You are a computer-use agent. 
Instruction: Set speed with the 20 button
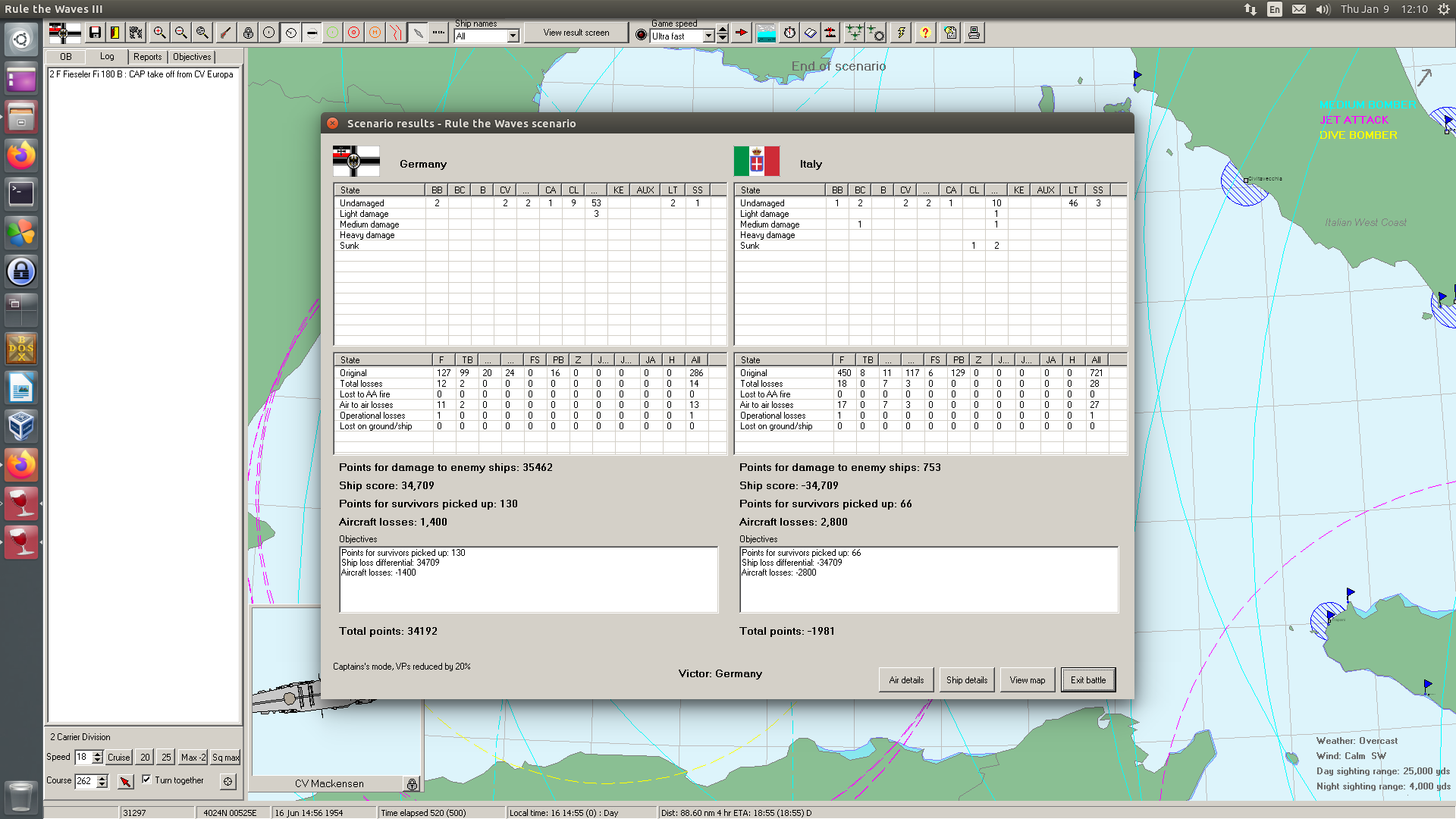[145, 757]
